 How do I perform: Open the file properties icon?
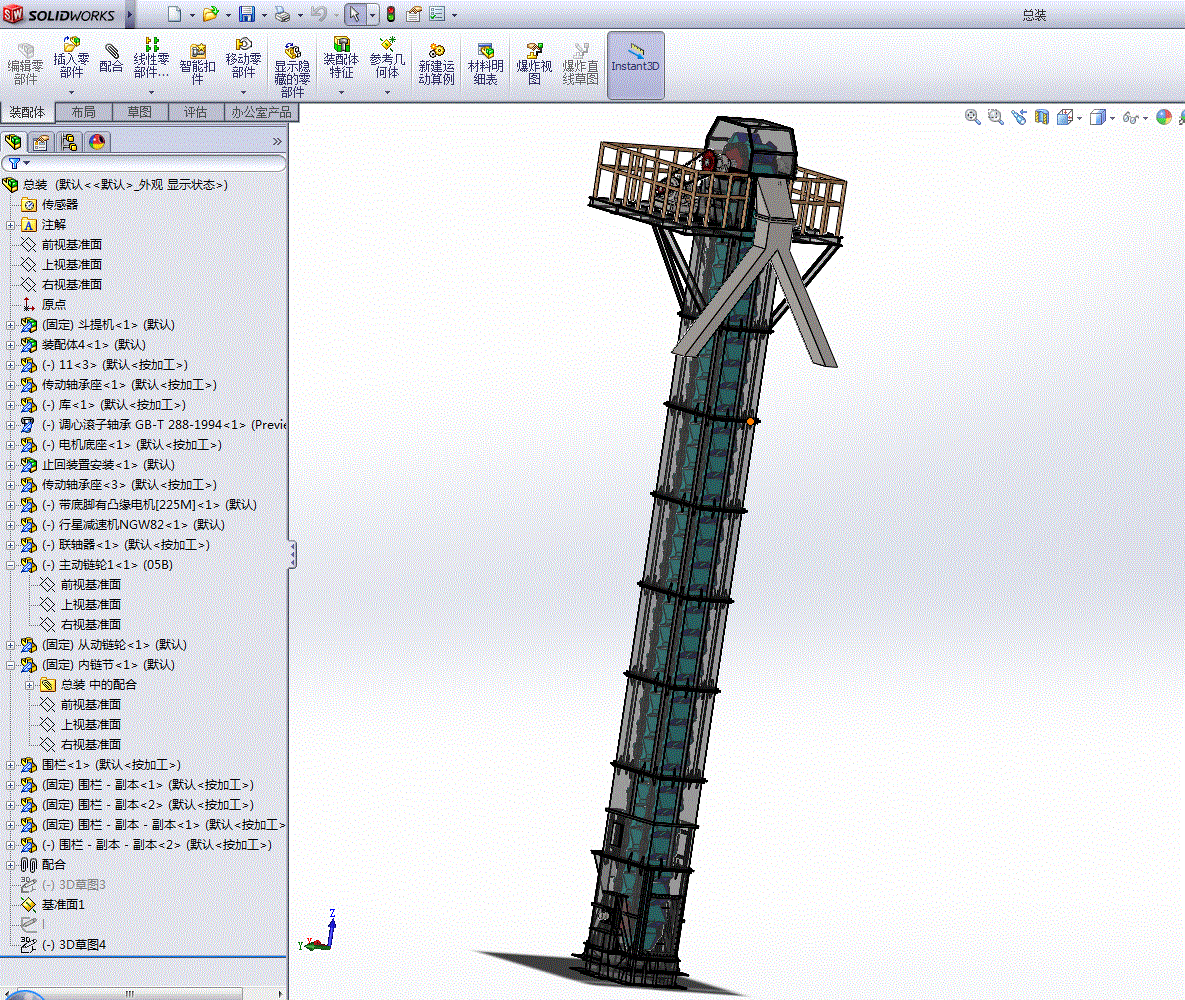coord(413,14)
